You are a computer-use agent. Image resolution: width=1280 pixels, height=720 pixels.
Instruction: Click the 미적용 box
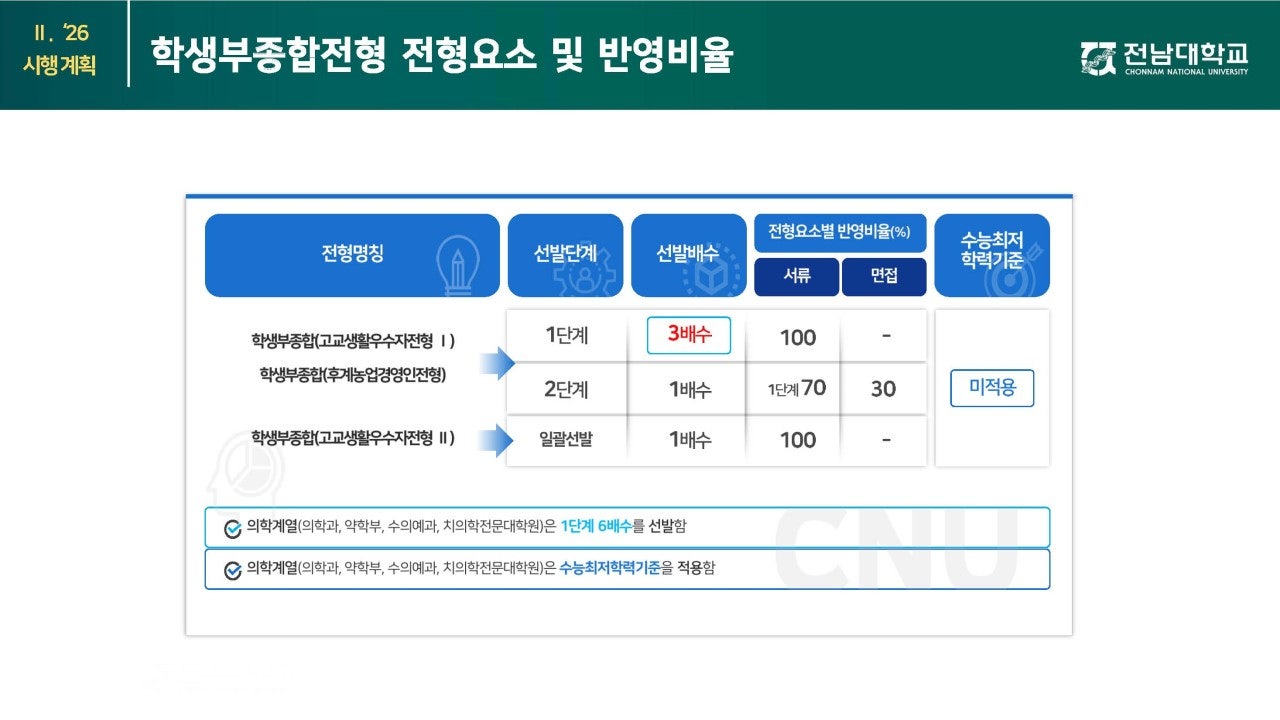[x=992, y=388]
